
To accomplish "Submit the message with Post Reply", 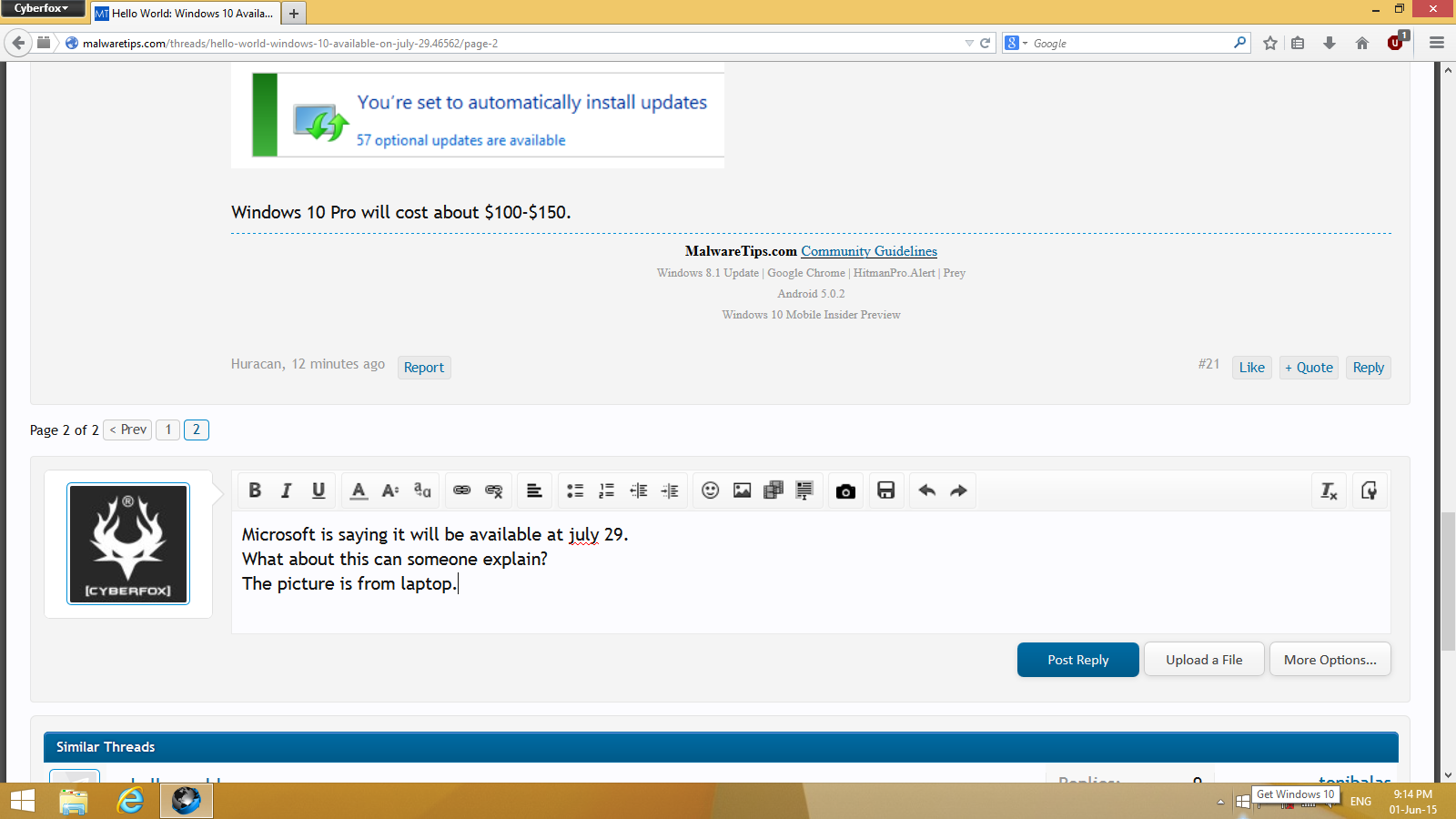I will coord(1078,660).
